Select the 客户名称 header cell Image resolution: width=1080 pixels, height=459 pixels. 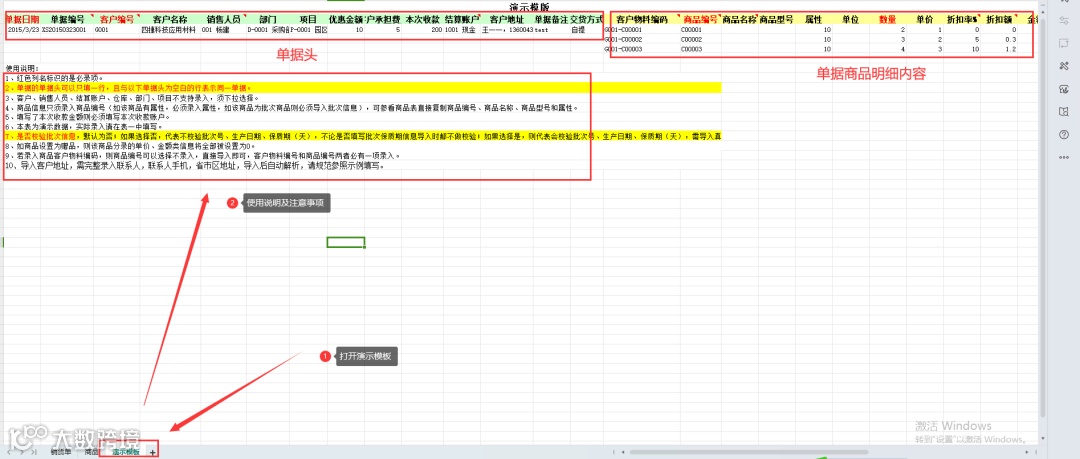169,19
